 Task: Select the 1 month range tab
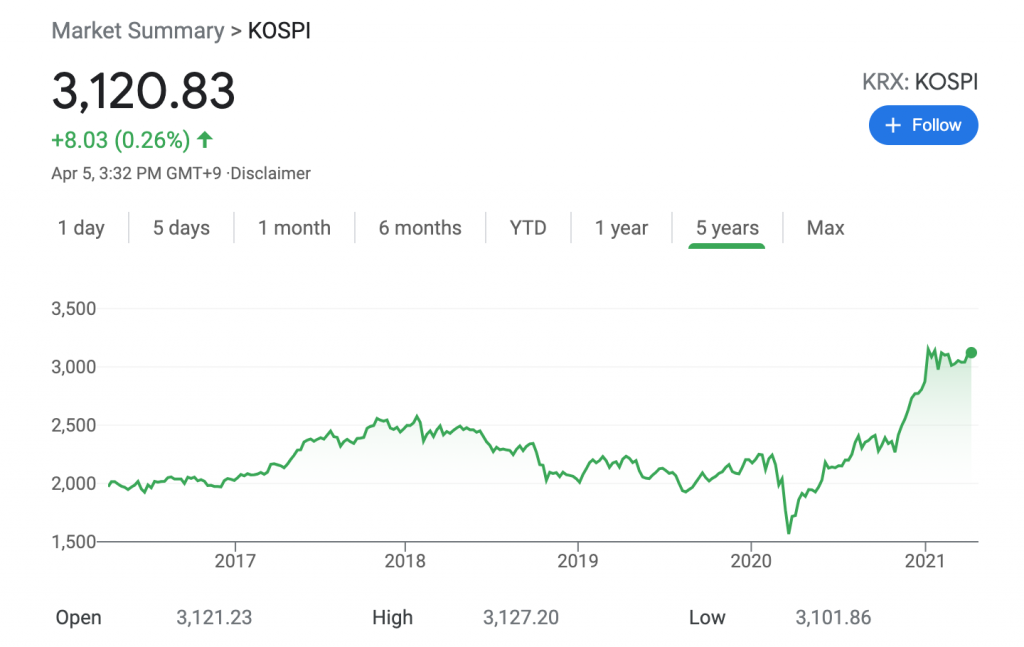coord(294,228)
